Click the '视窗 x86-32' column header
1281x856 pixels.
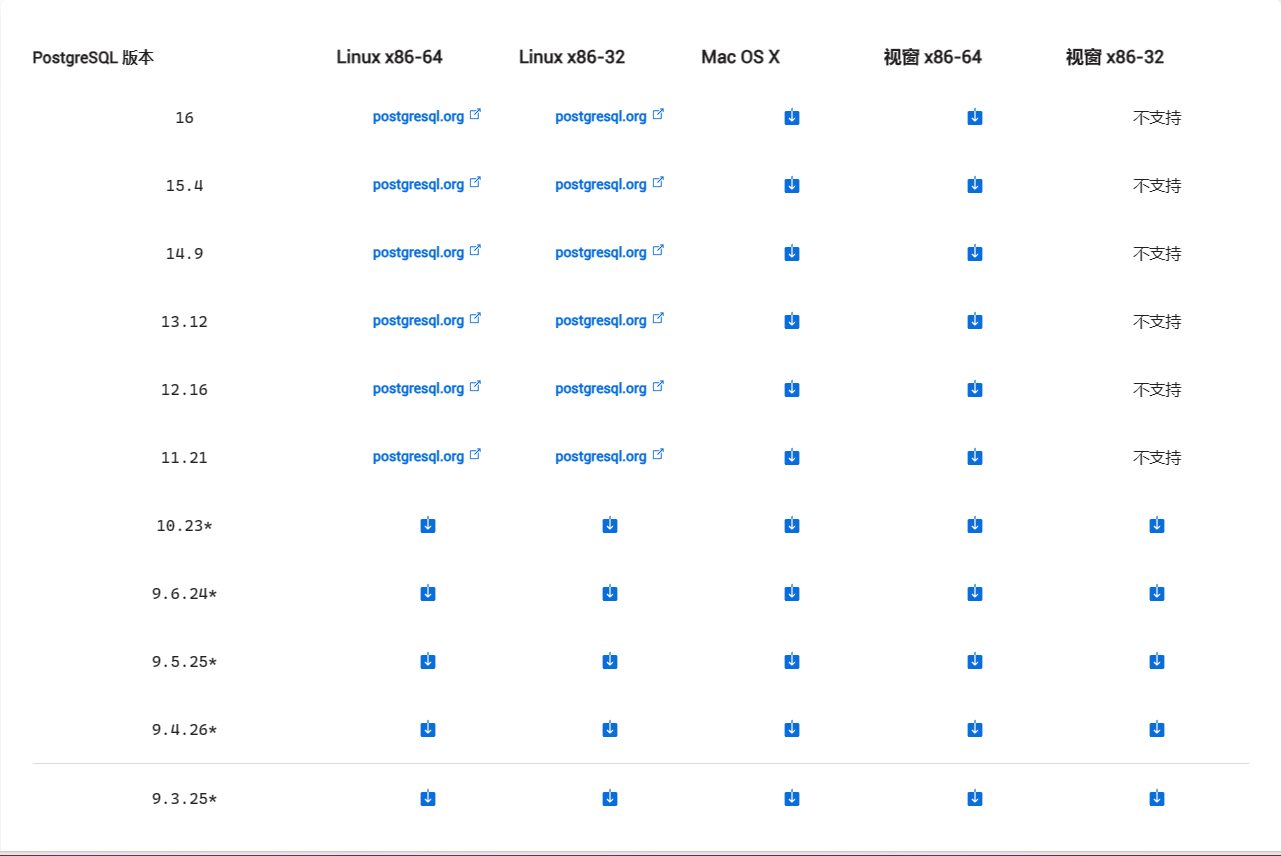point(1115,57)
